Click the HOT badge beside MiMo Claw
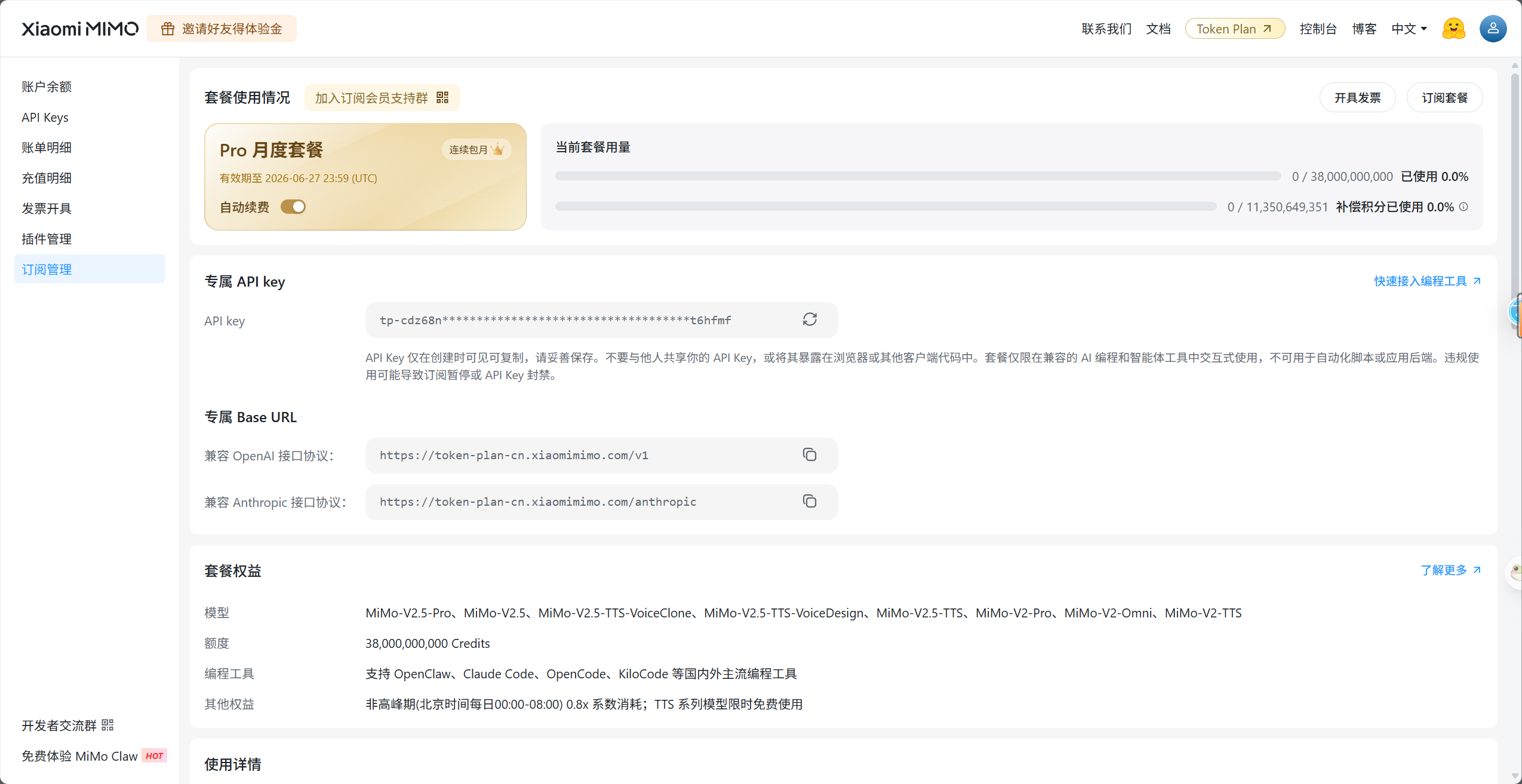This screenshot has height=784, width=1522. (154, 756)
